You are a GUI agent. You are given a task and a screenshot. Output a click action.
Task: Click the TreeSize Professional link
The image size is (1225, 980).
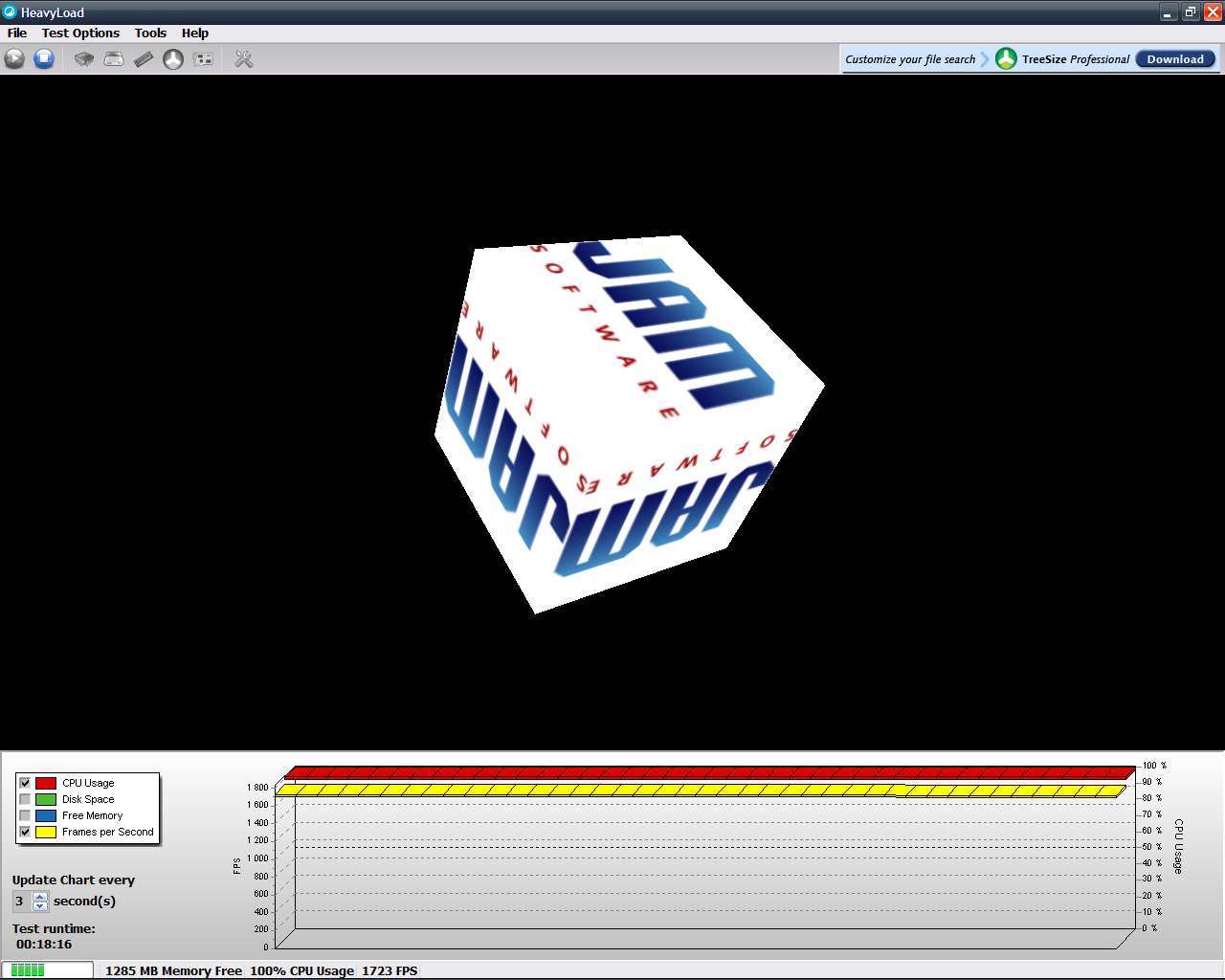pos(1076,59)
